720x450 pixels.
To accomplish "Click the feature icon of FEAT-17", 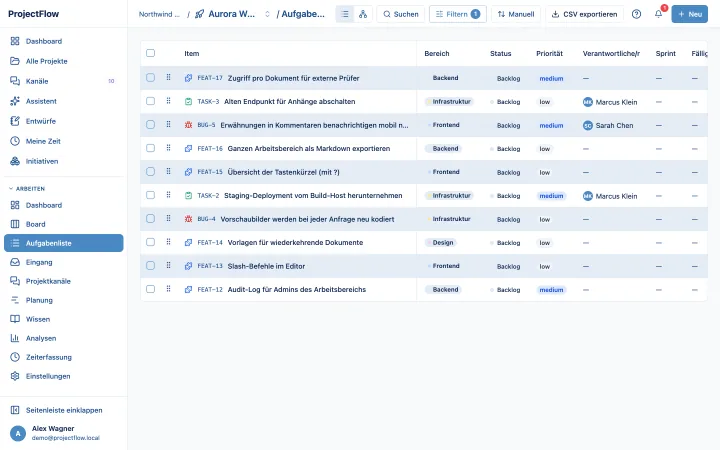I will pyautogui.click(x=188, y=78).
